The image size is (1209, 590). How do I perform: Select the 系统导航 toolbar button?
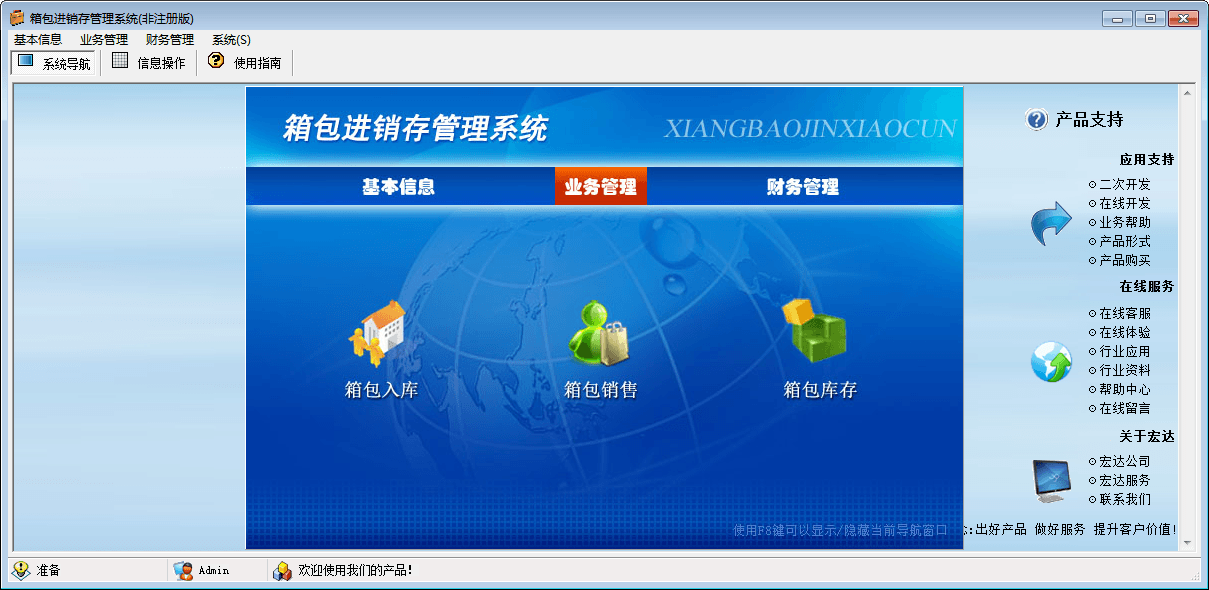[x=53, y=61]
